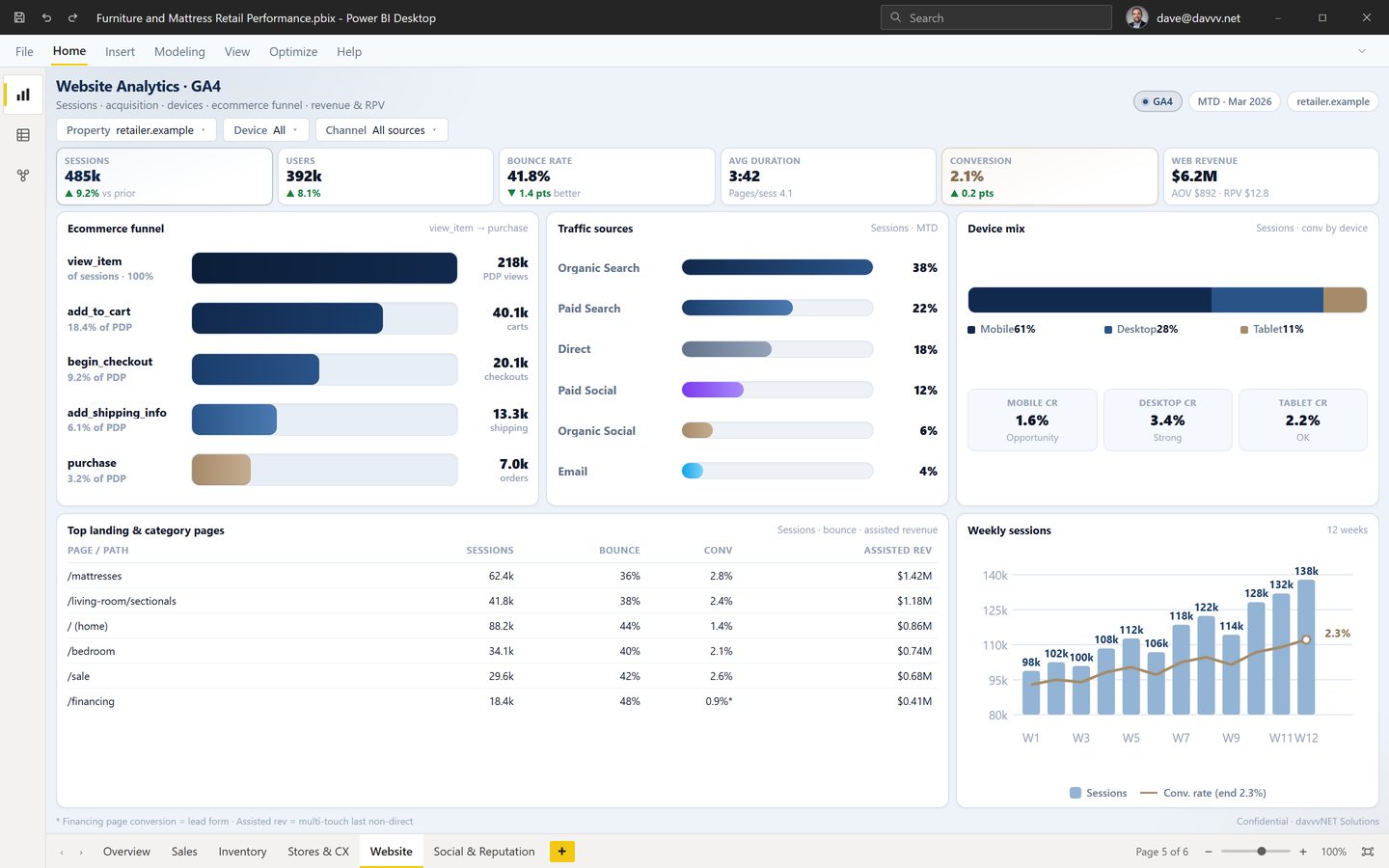Open the Property retailer.example dropdown
1389x868 pixels.
tap(136, 130)
